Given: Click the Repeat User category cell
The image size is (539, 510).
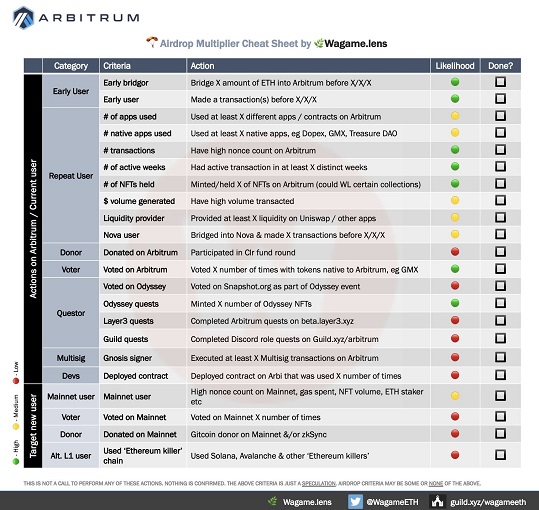Looking at the screenshot, I should point(71,176).
